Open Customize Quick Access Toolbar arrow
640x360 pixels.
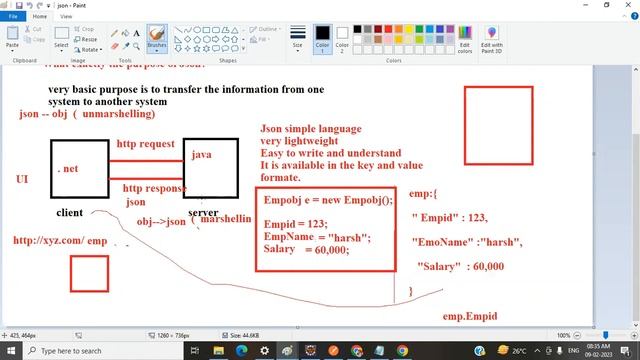[48, 6]
